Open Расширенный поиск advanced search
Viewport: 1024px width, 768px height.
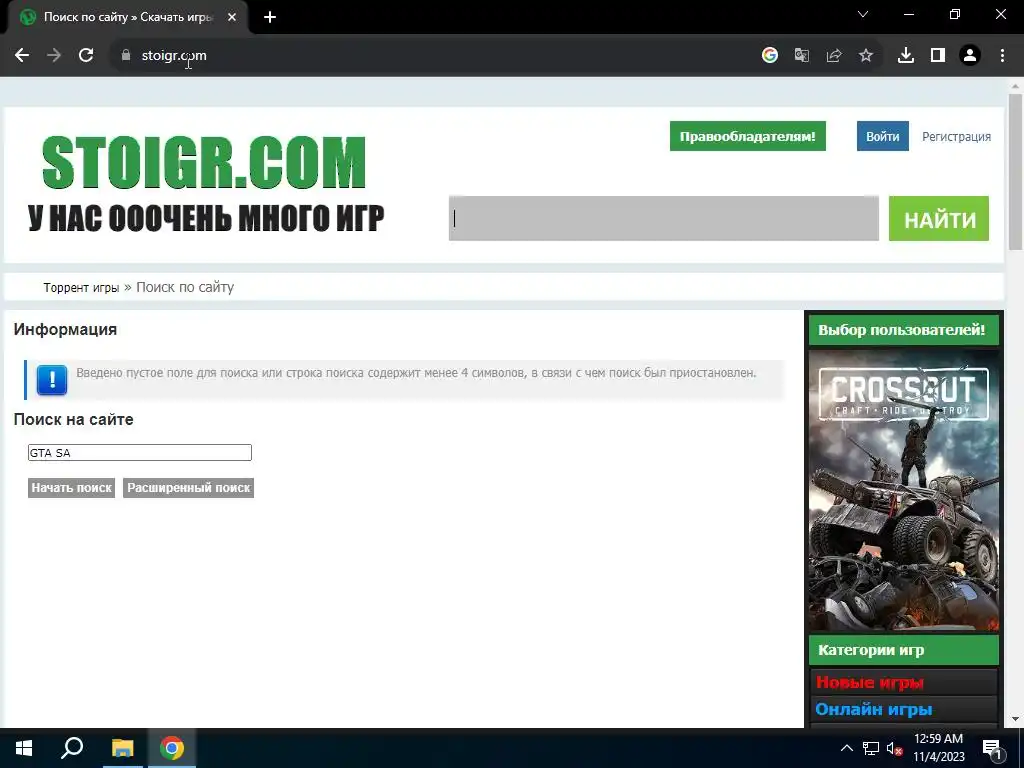pos(189,488)
